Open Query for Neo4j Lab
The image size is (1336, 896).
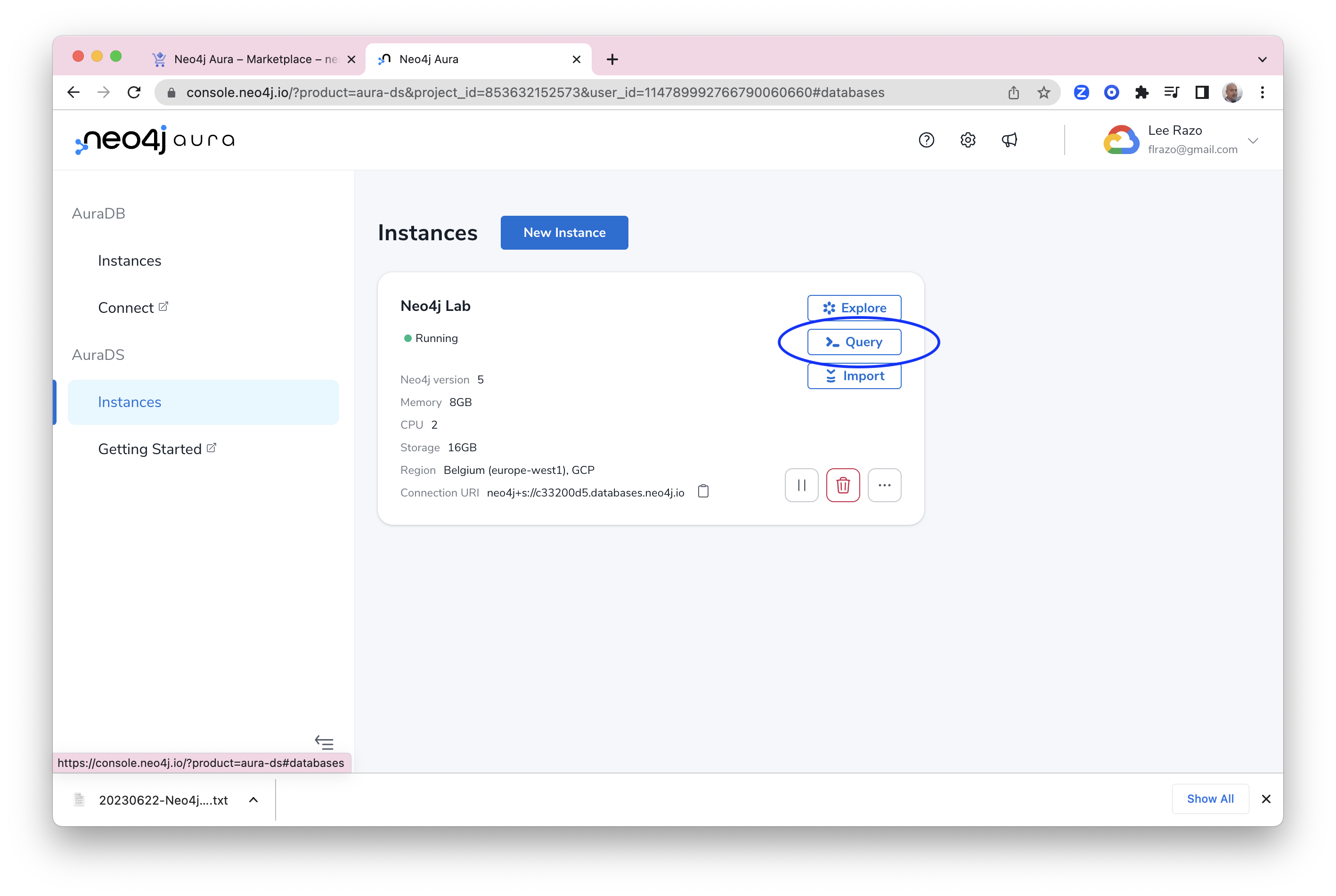tap(854, 342)
